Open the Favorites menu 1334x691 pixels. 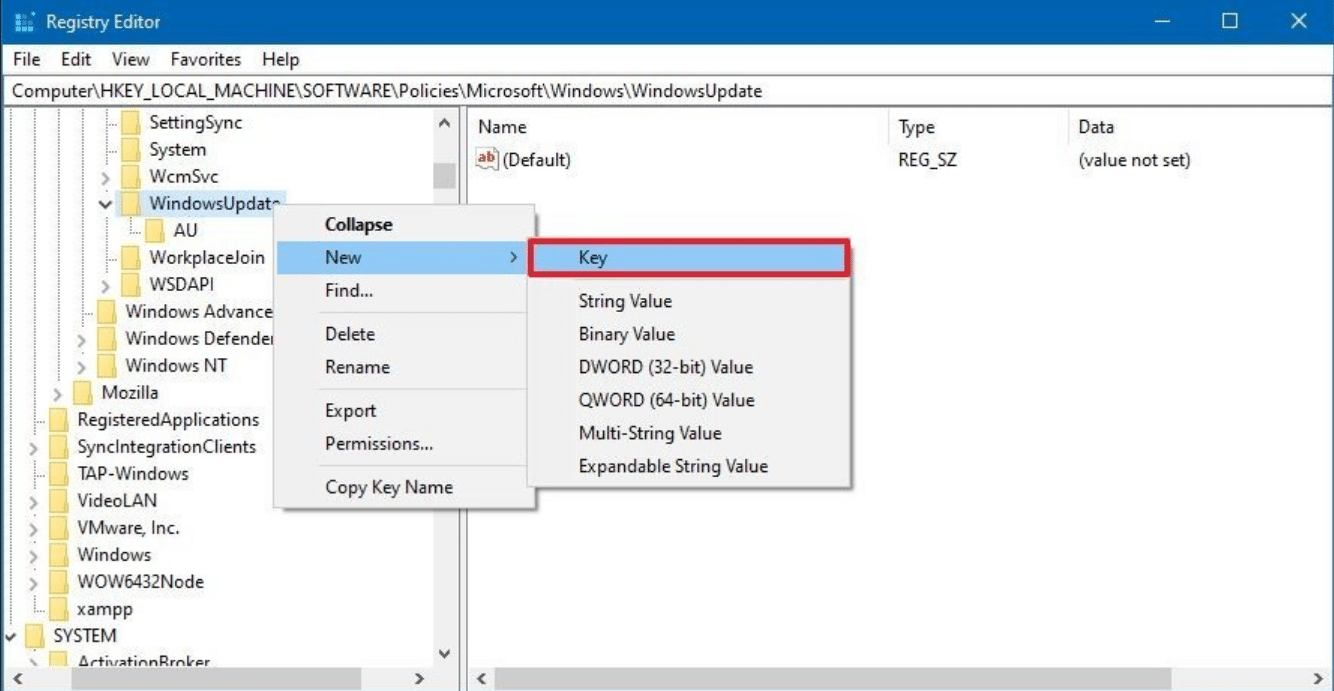205,60
